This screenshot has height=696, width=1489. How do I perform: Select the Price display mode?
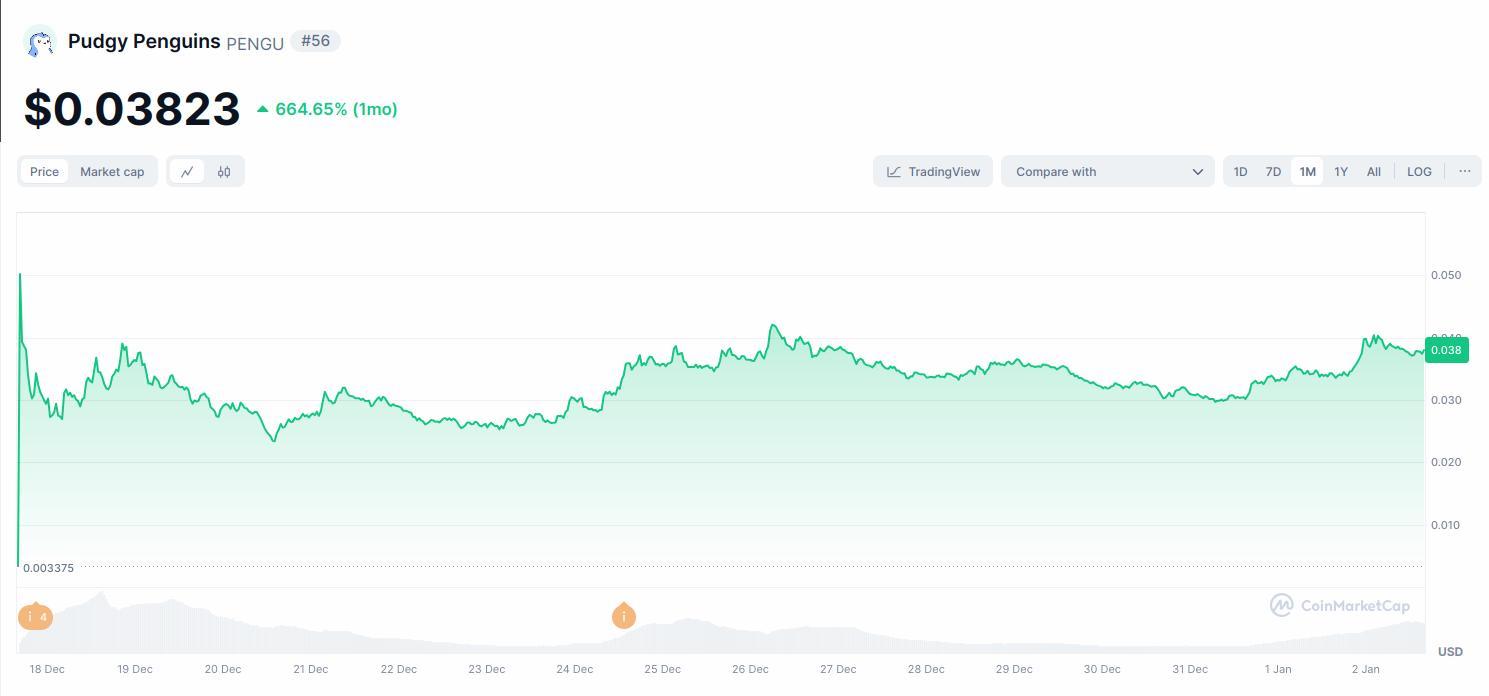coord(44,171)
